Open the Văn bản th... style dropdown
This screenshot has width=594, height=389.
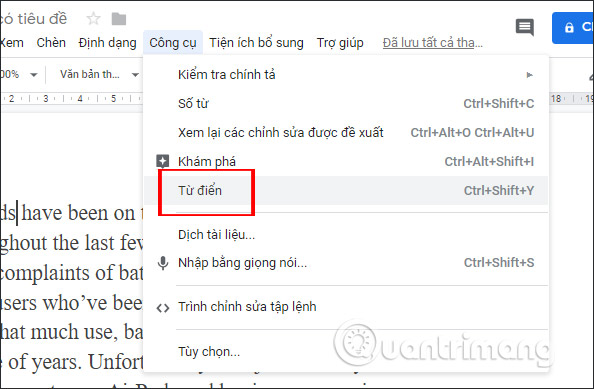(99, 74)
